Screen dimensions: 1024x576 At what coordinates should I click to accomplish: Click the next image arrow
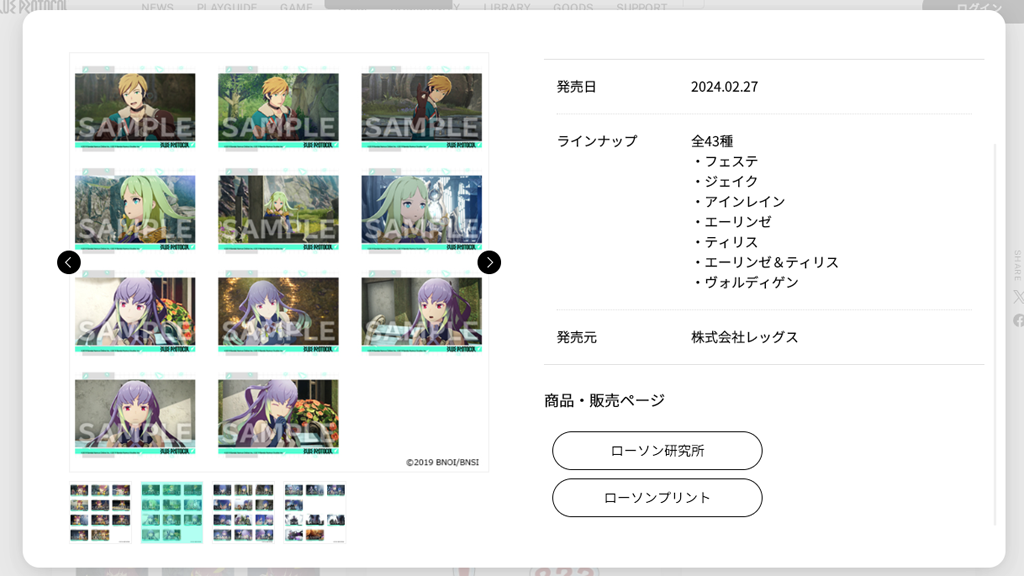(489, 262)
